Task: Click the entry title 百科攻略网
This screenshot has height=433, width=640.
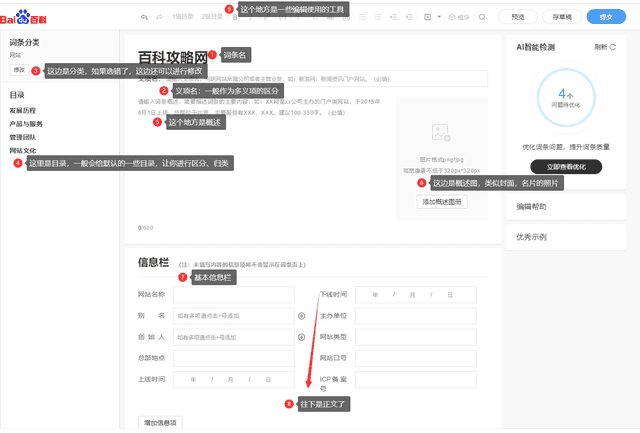Action: [x=173, y=57]
